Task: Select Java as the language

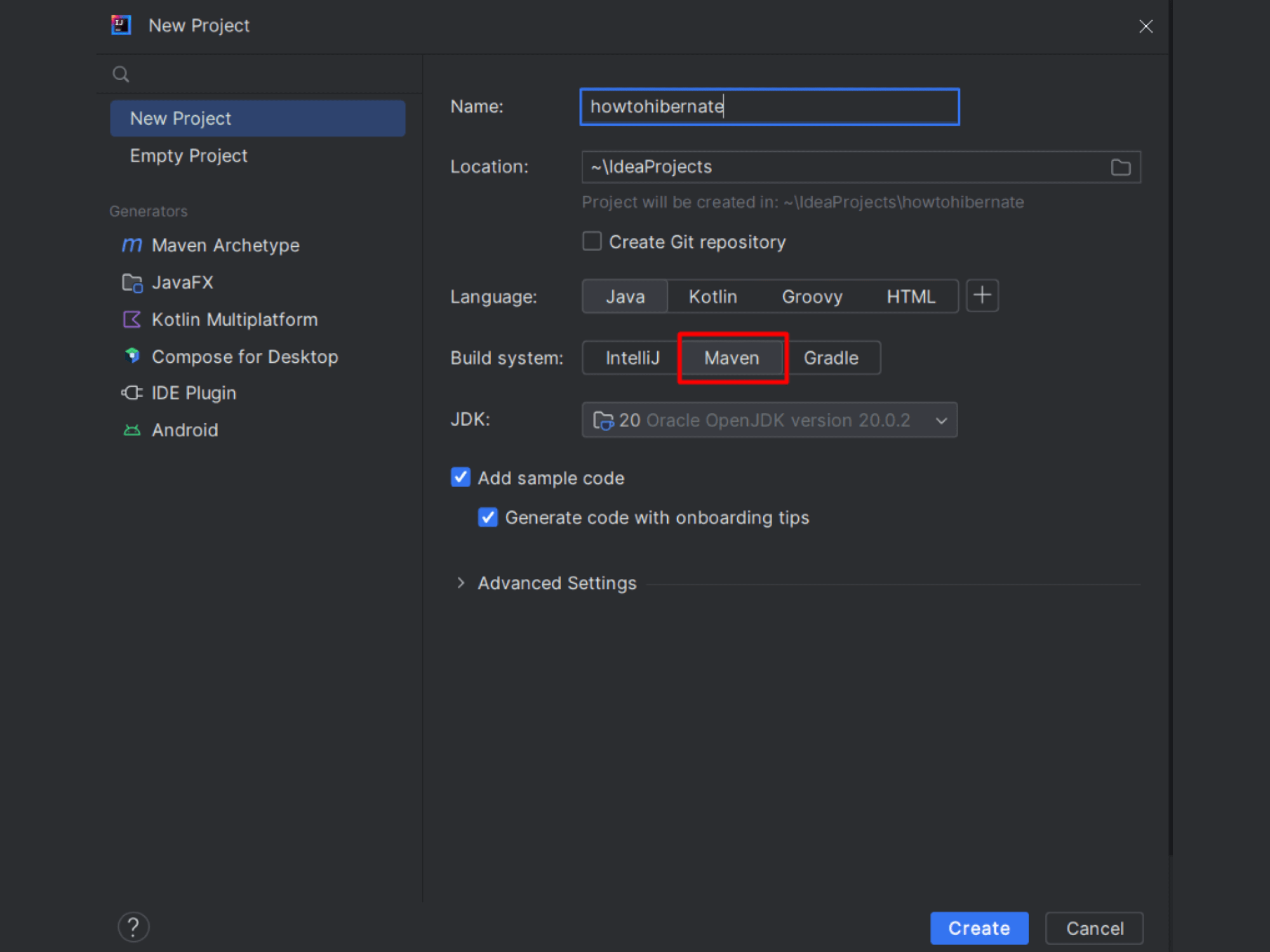Action: (x=625, y=297)
